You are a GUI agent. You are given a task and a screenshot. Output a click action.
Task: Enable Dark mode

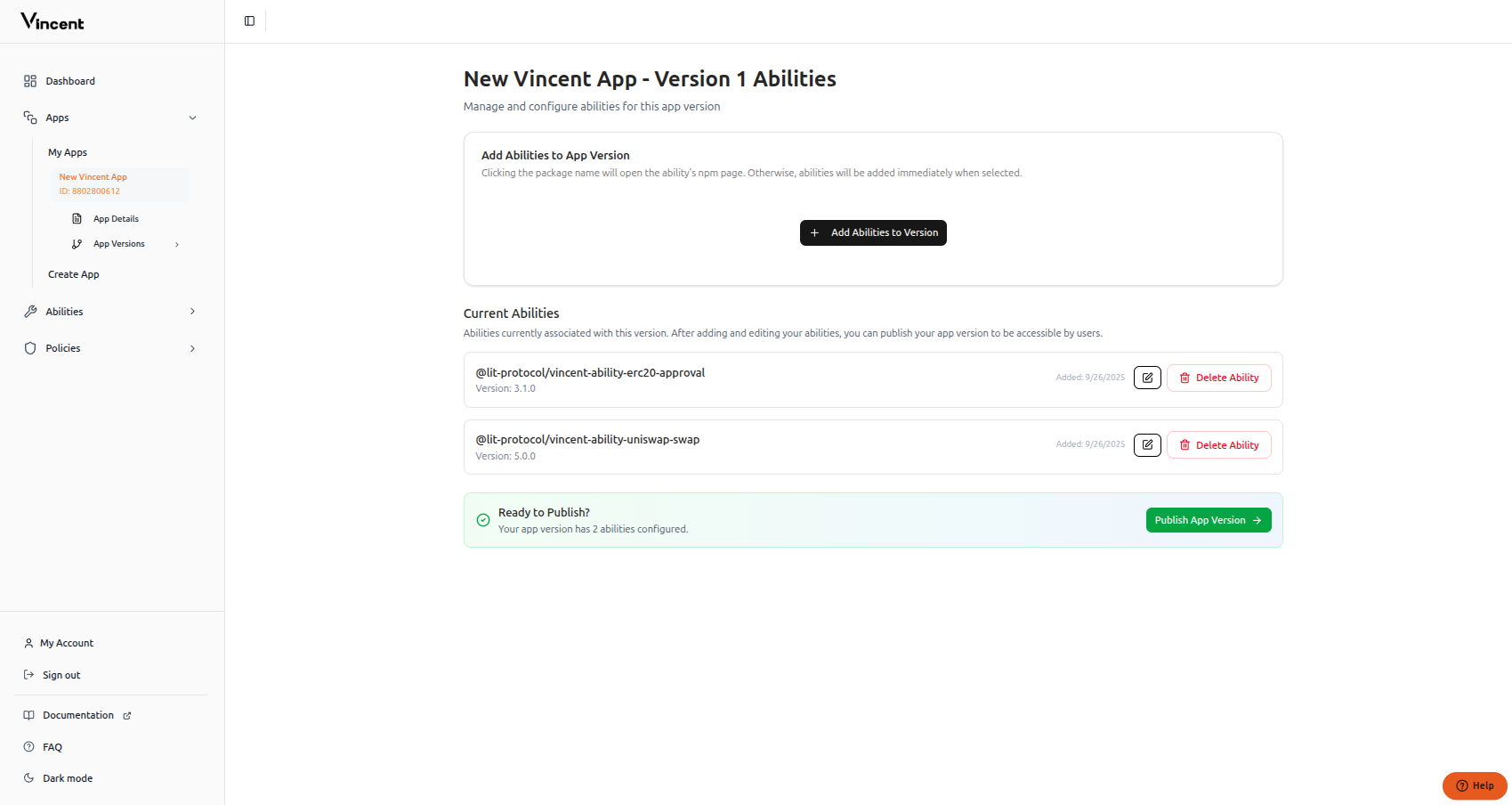pos(67,777)
